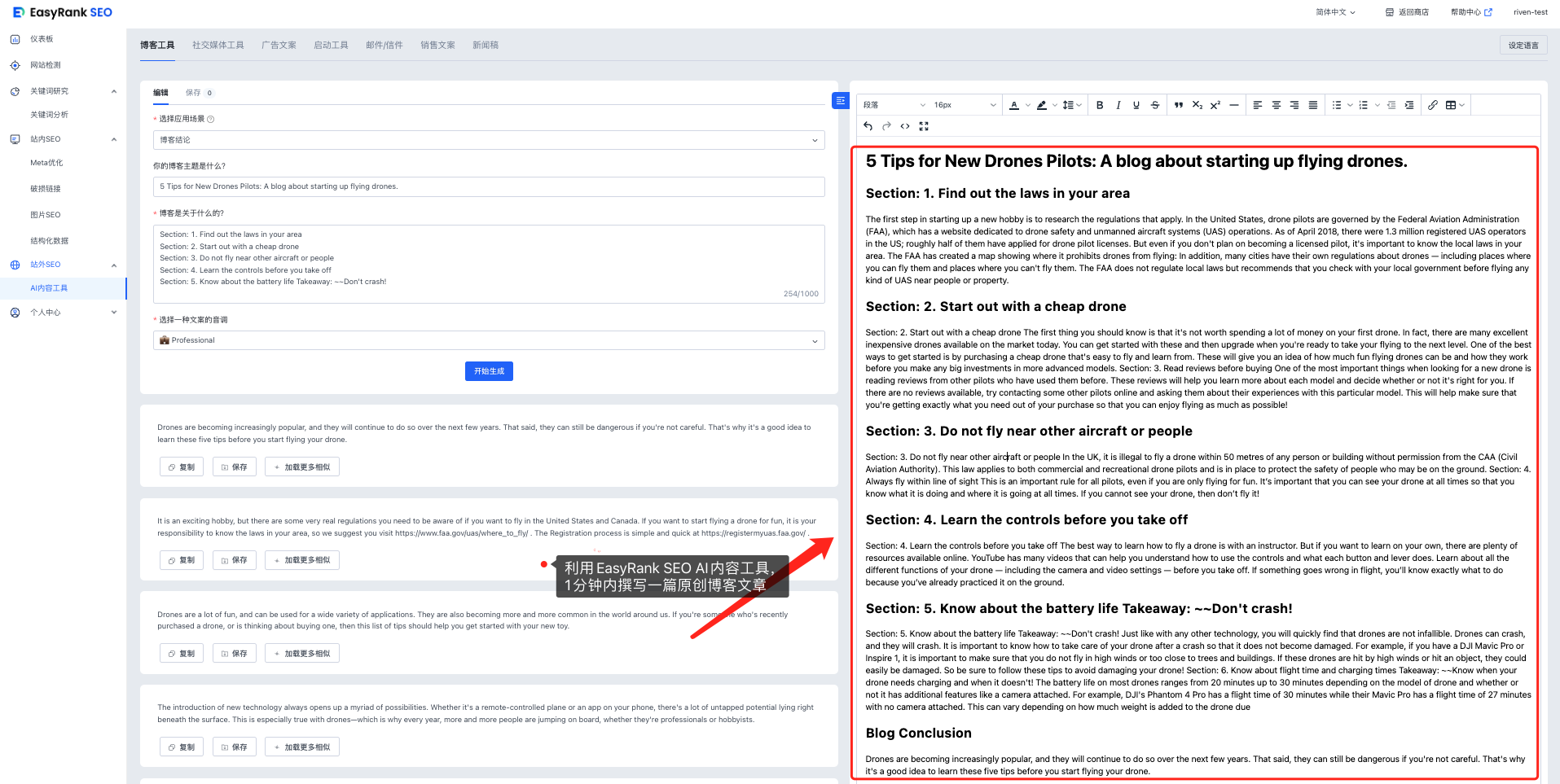Switch to the 博客工具 tab
1560x784 pixels.
pyautogui.click(x=157, y=46)
